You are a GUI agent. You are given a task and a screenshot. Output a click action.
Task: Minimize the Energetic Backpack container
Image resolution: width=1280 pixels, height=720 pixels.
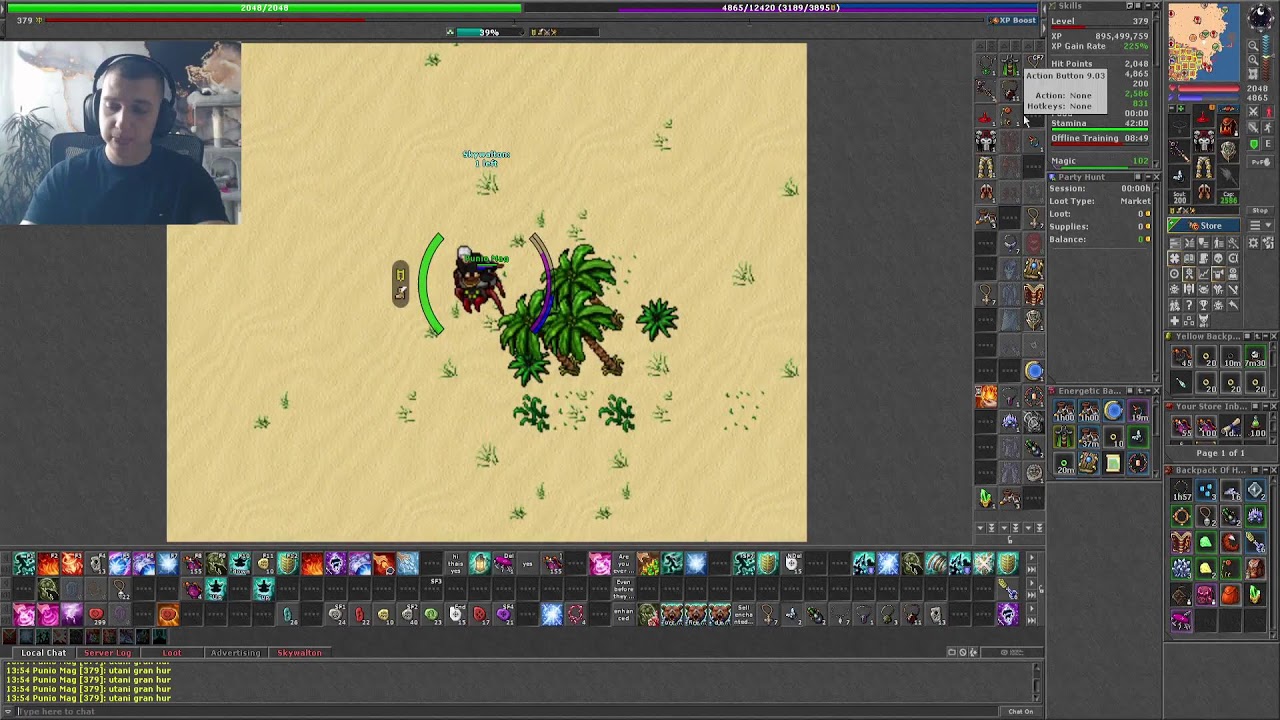[x=1146, y=391]
